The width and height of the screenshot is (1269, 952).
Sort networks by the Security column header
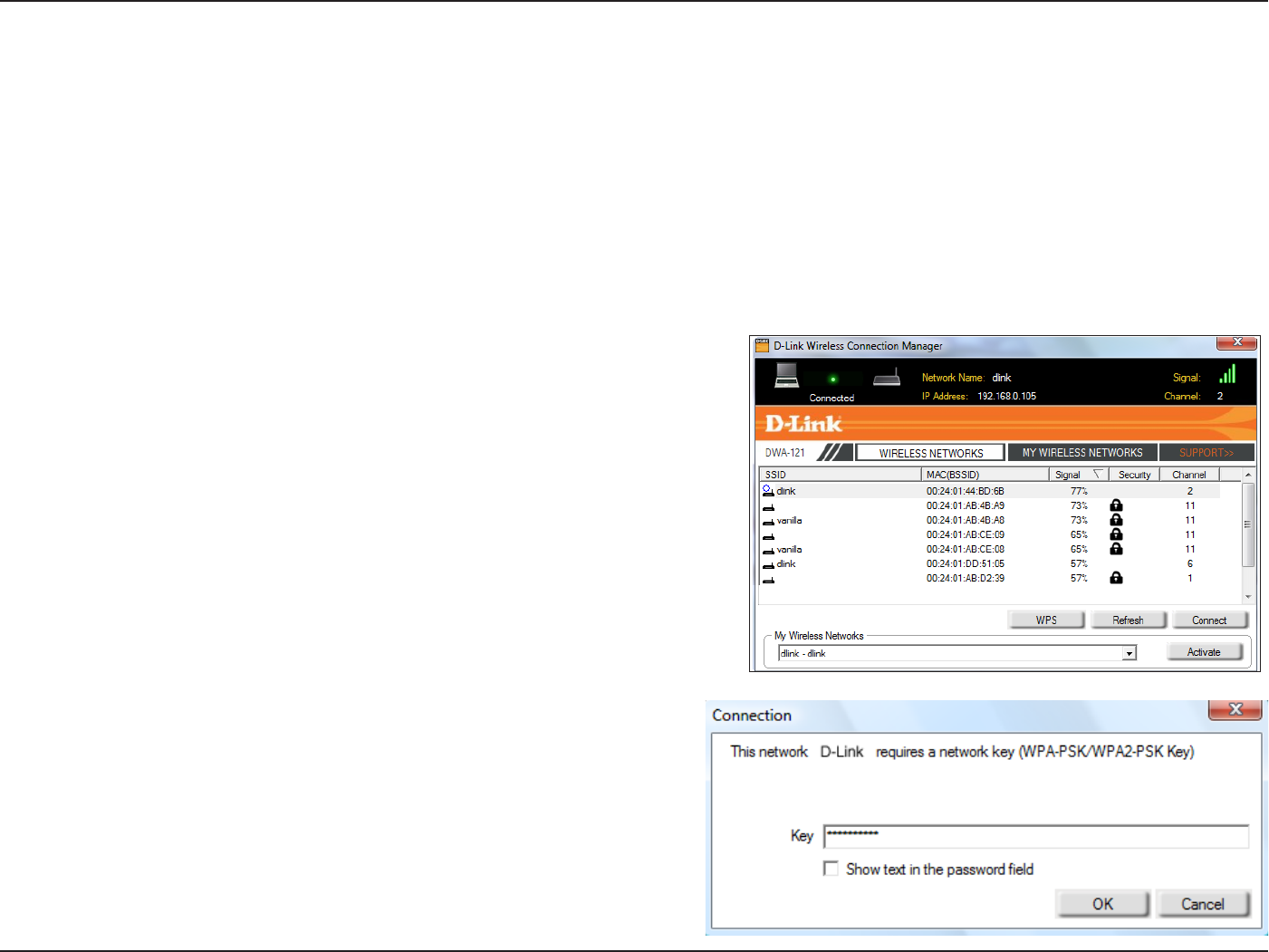point(1134,475)
